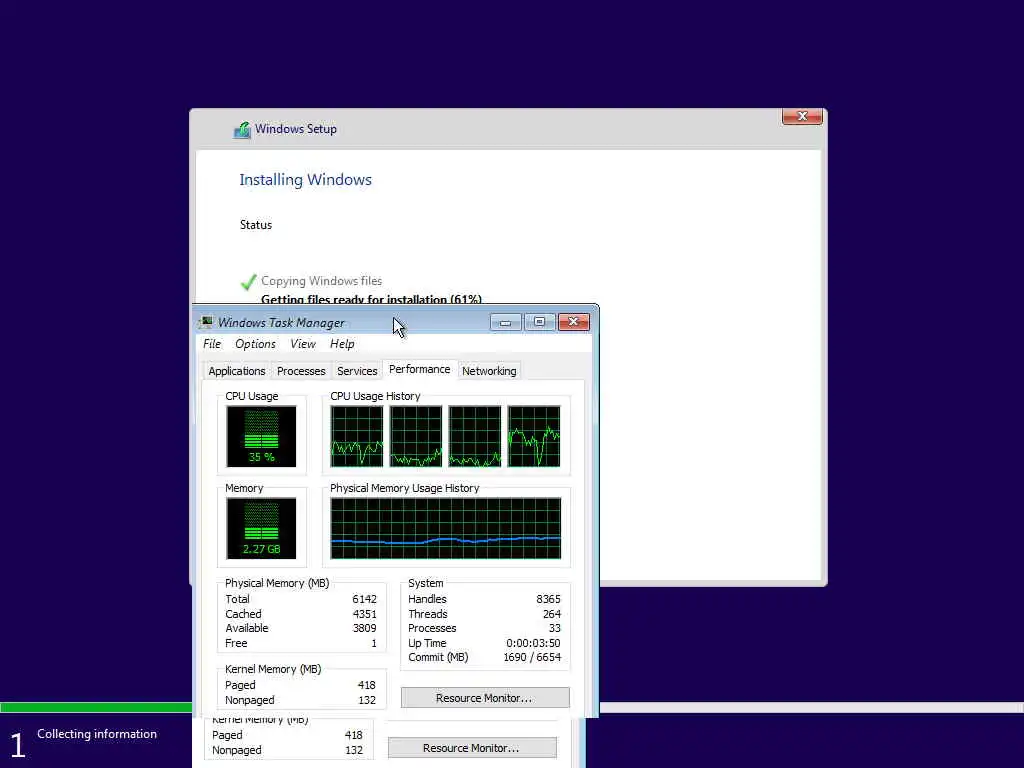Click the Commit value 1690 / 6654

pos(532,657)
